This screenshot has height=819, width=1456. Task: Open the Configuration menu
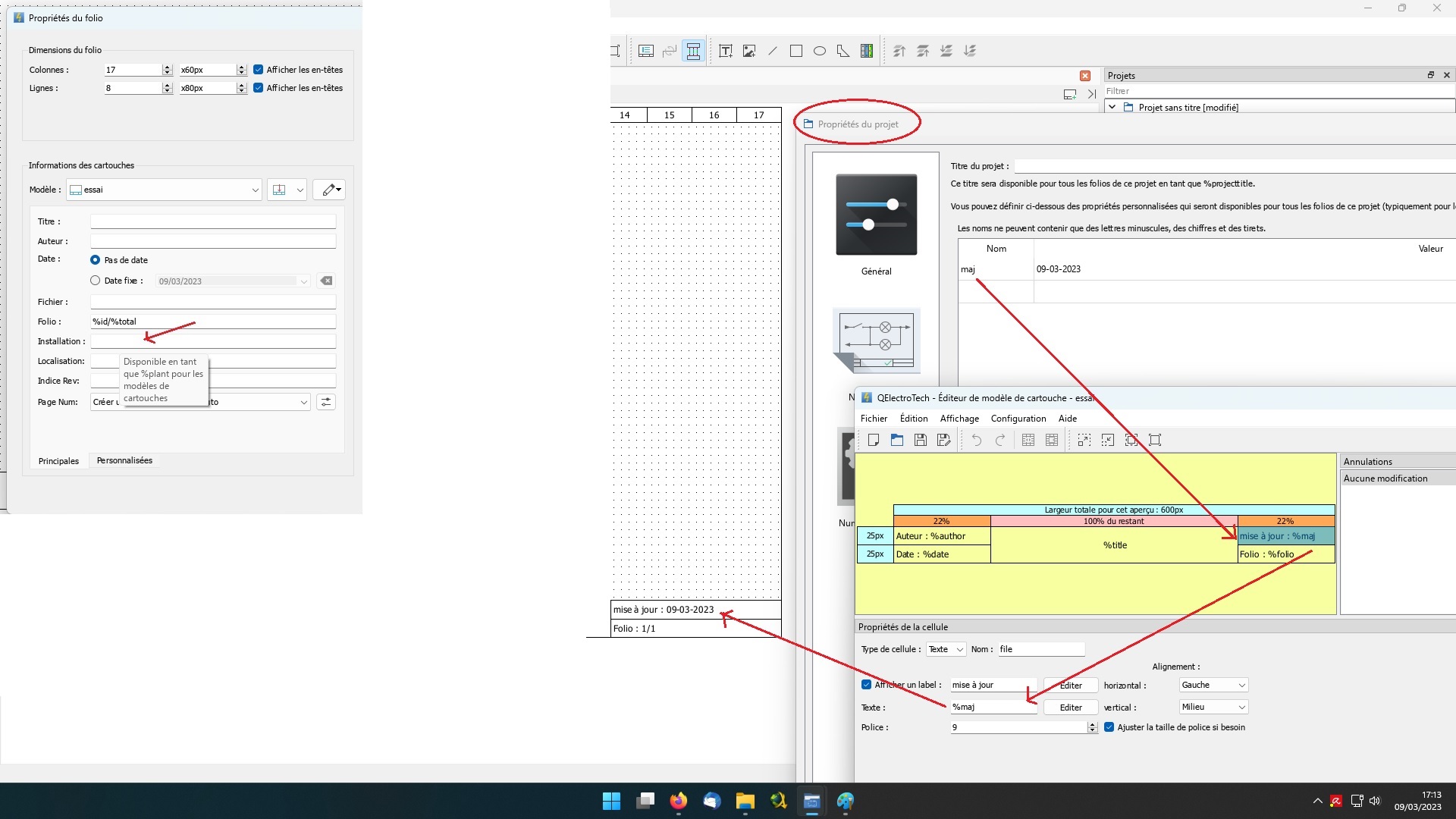pos(1018,419)
